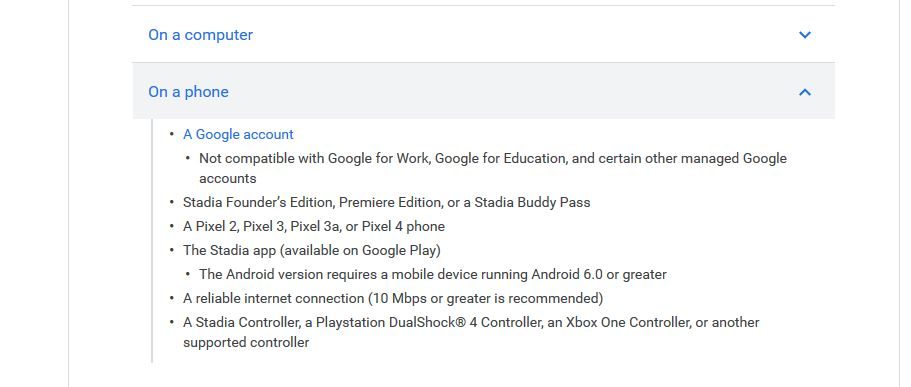Click the word accounts on the wrapped line
This screenshot has width=911, height=387.
pos(228,178)
